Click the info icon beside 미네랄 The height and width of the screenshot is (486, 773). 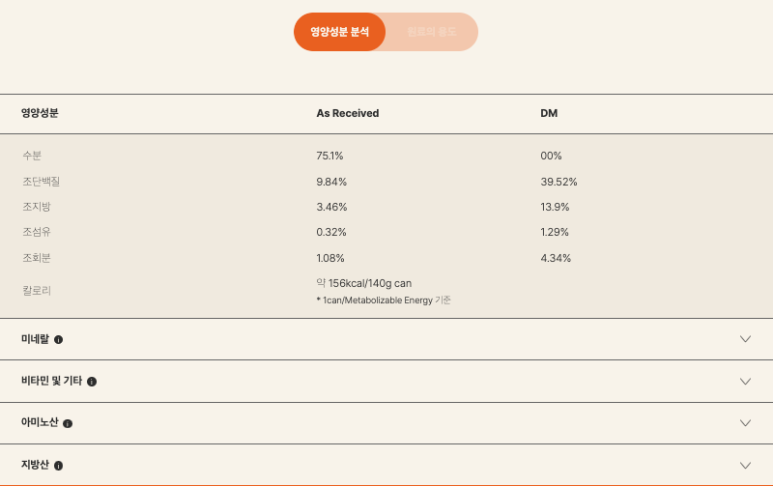click(58, 340)
